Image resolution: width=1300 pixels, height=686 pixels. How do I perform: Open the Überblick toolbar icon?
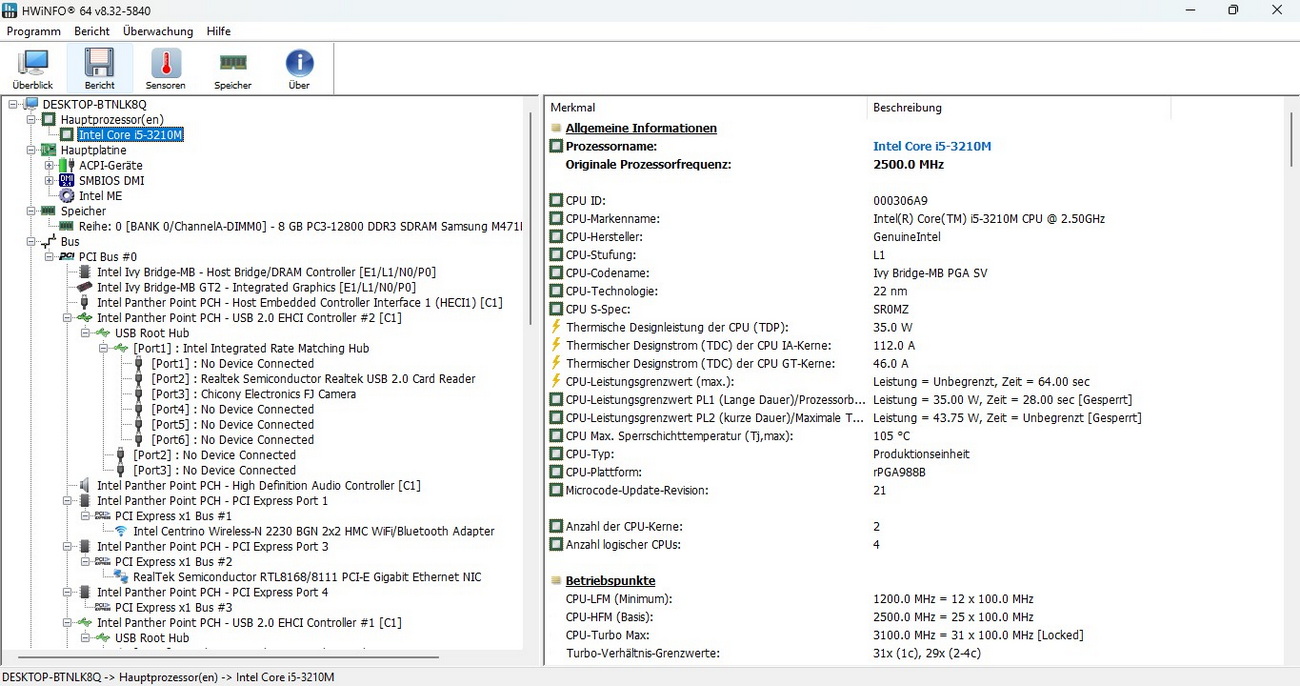33,70
